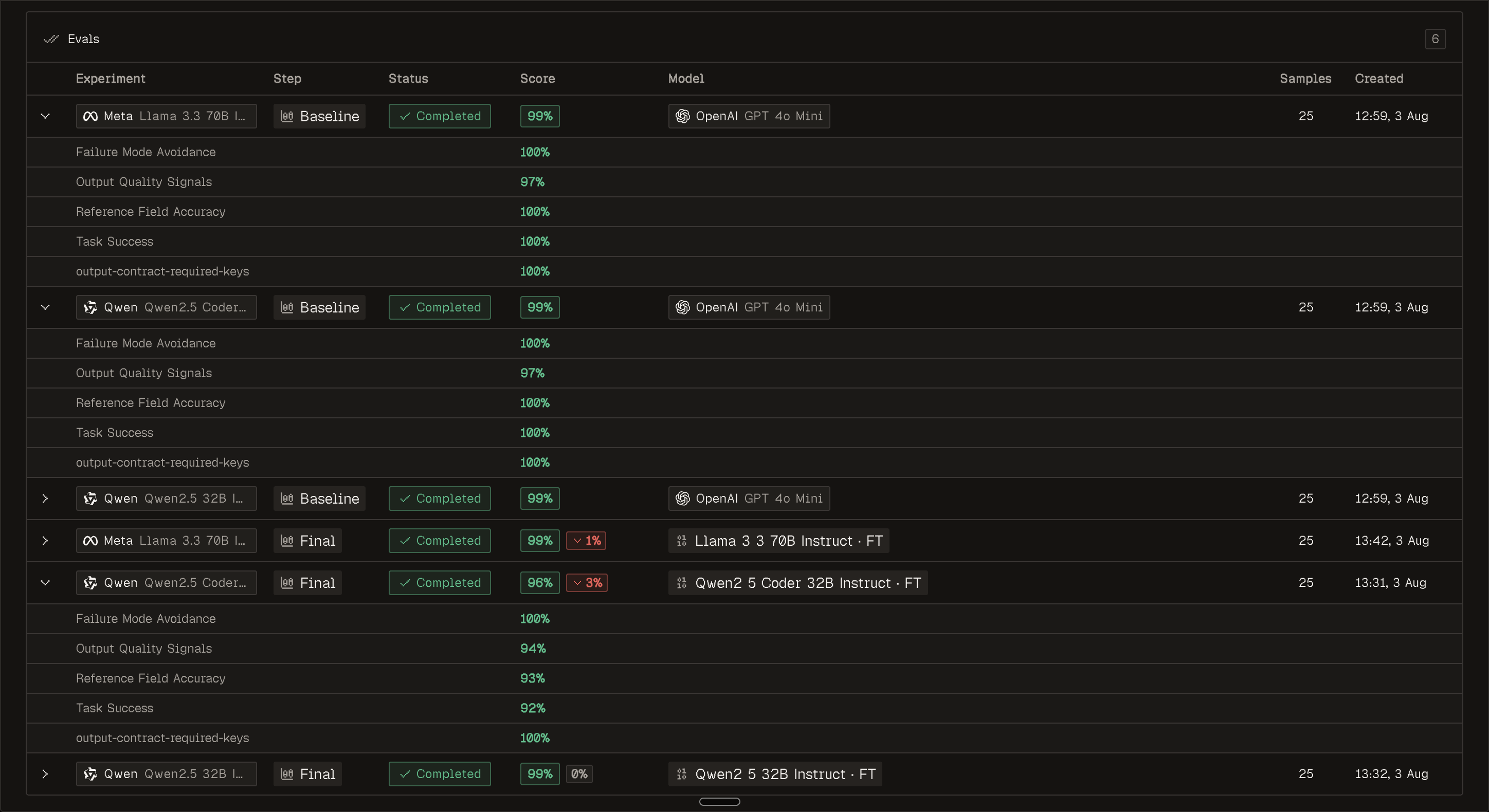Collapse the Meta Llama 3.3 70B Baseline row
Image resolution: width=1489 pixels, height=812 pixels.
[x=45, y=116]
